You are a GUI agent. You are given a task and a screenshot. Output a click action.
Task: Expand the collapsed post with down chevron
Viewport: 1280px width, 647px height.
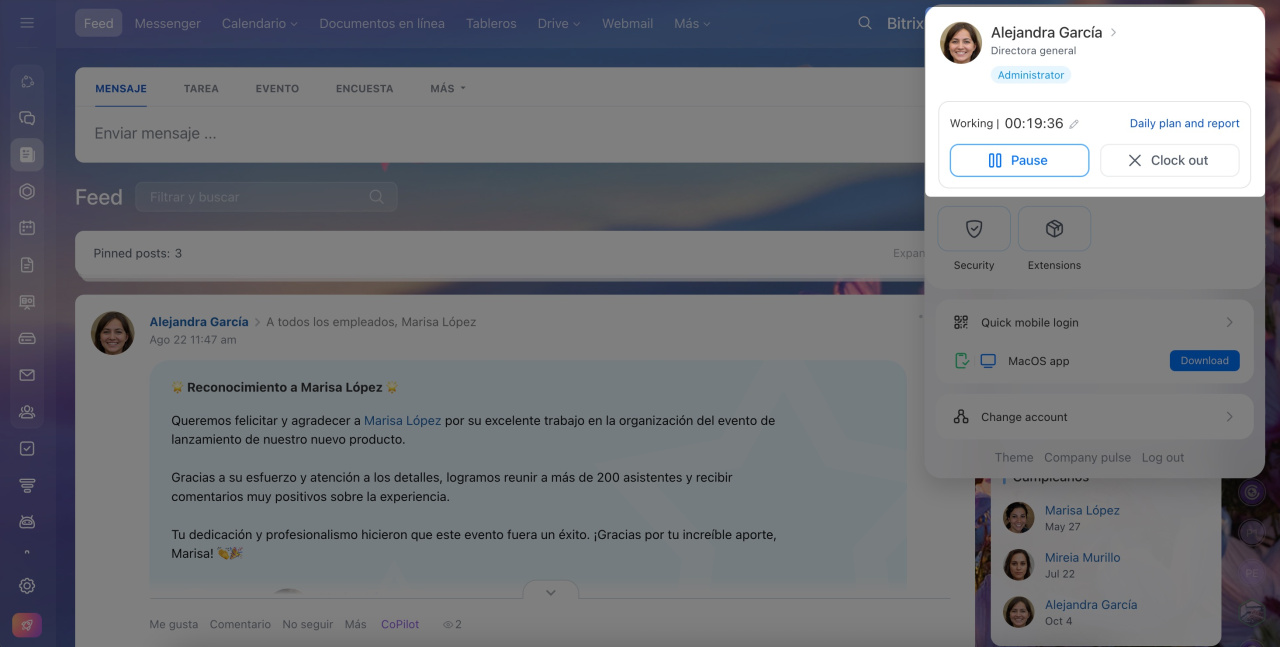550,592
